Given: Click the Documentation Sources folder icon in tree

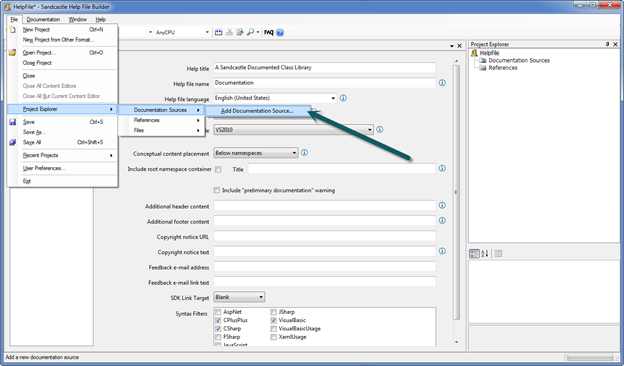Looking at the screenshot, I should [483, 60].
